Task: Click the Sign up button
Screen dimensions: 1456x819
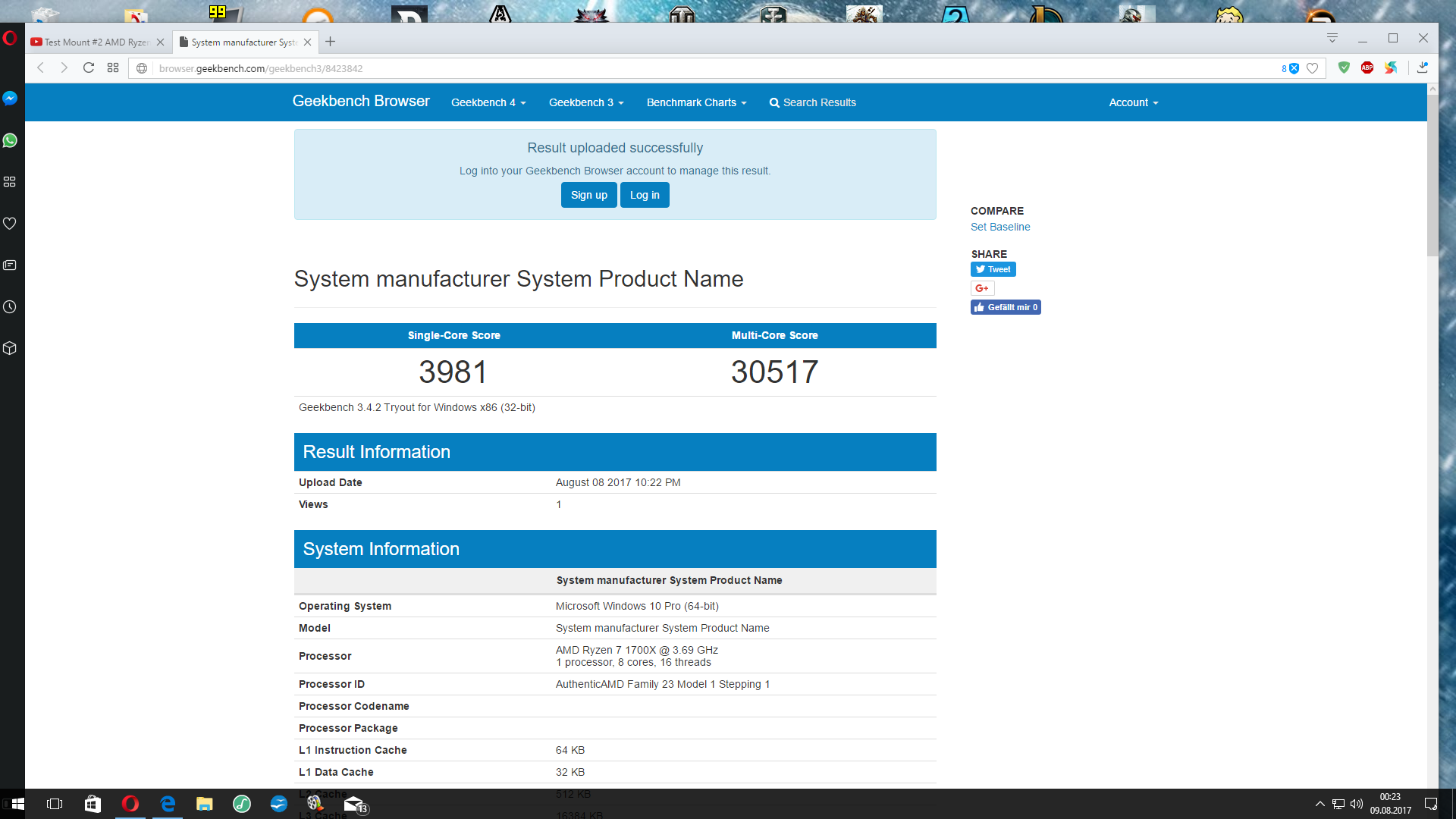Action: [588, 195]
